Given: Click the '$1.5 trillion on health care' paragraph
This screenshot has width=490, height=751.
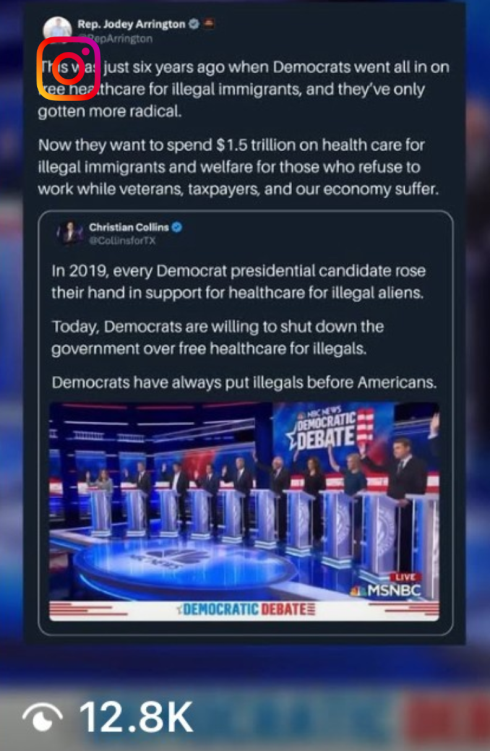Looking at the screenshot, I should tap(239, 167).
